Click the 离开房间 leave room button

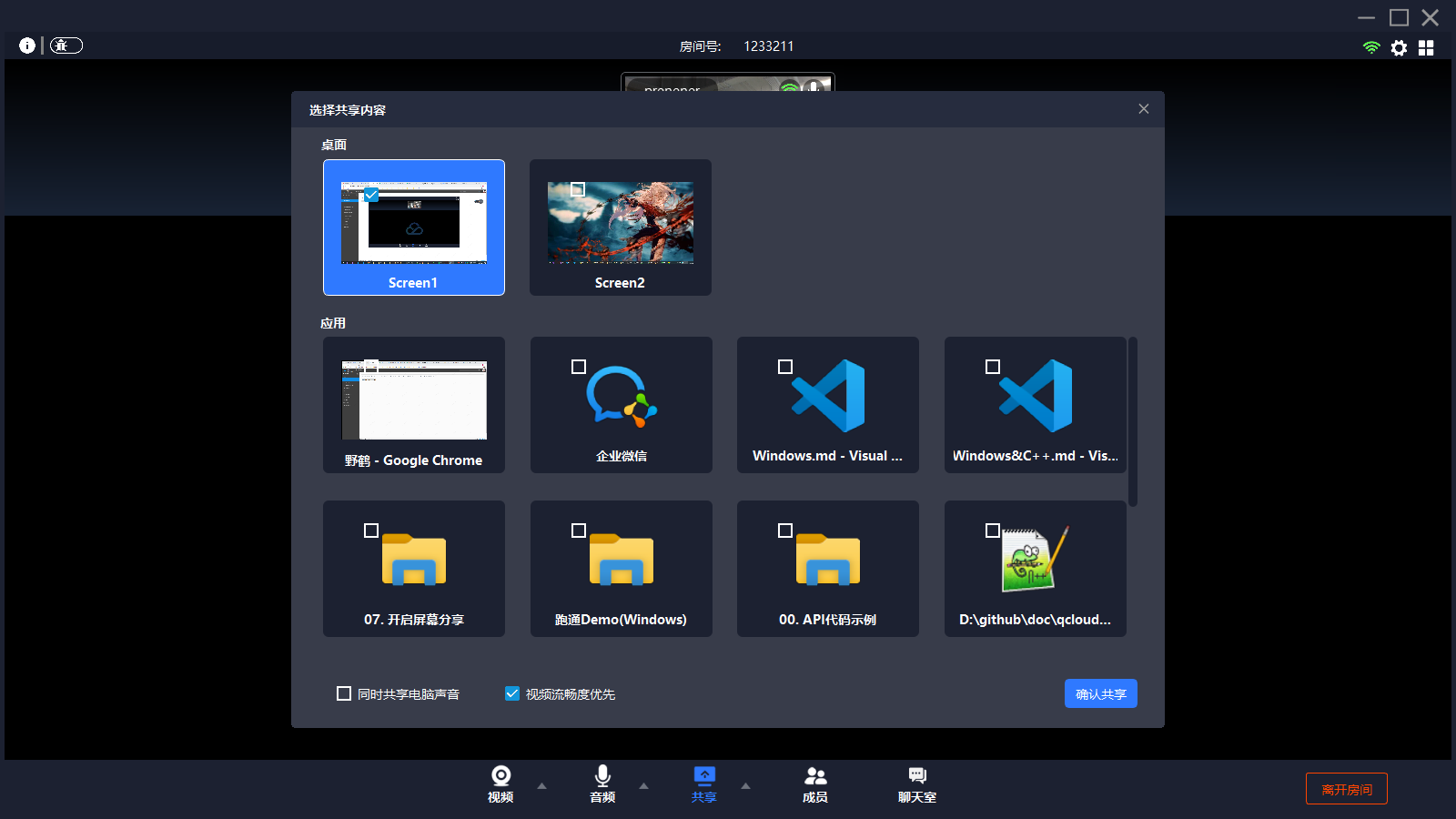pos(1347,789)
